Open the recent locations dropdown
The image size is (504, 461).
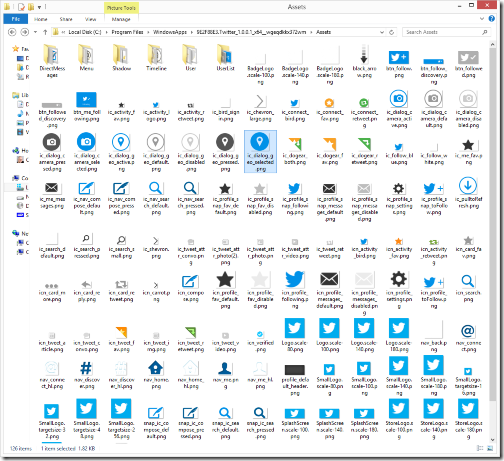coord(35,32)
